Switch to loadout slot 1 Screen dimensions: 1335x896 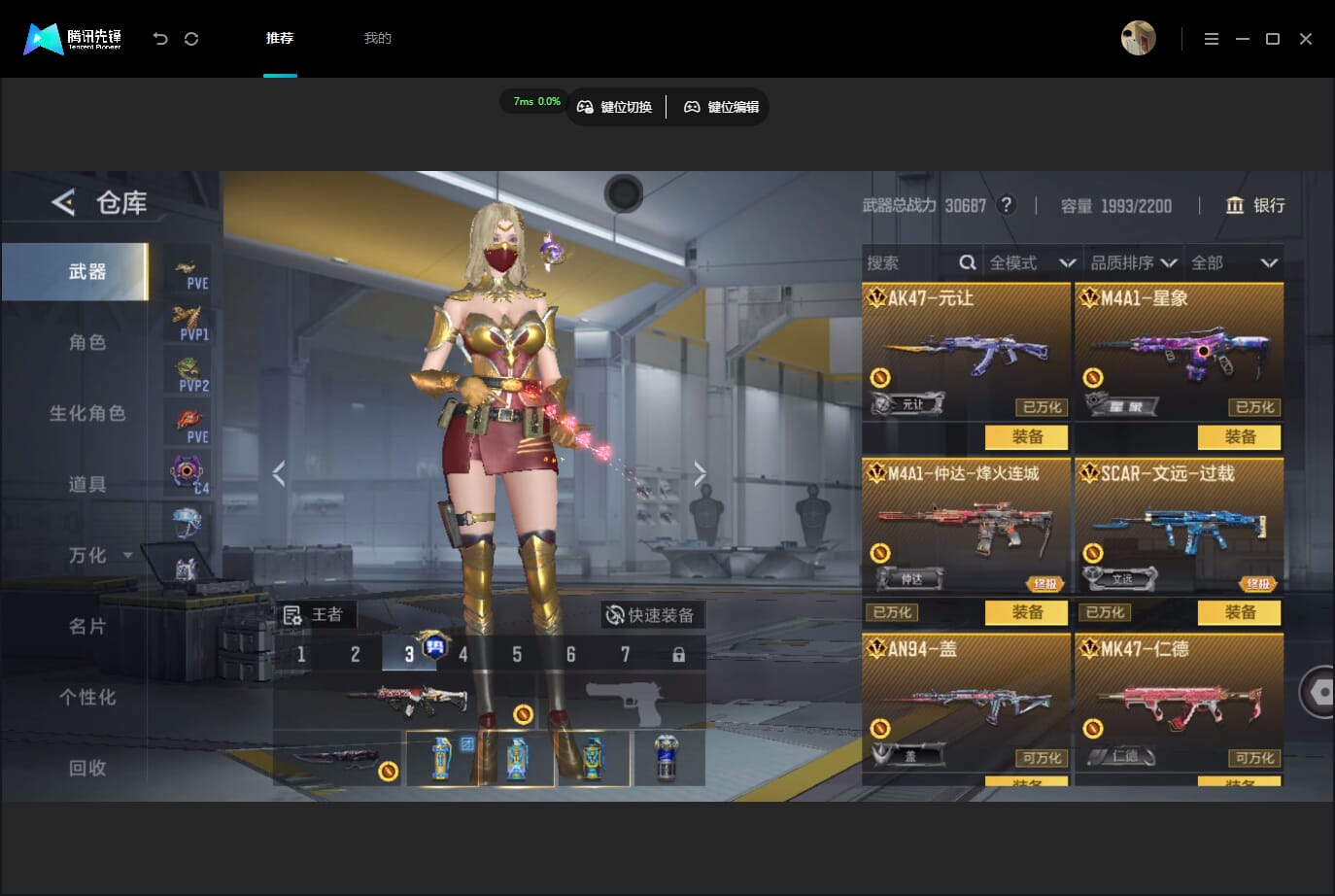pos(301,654)
